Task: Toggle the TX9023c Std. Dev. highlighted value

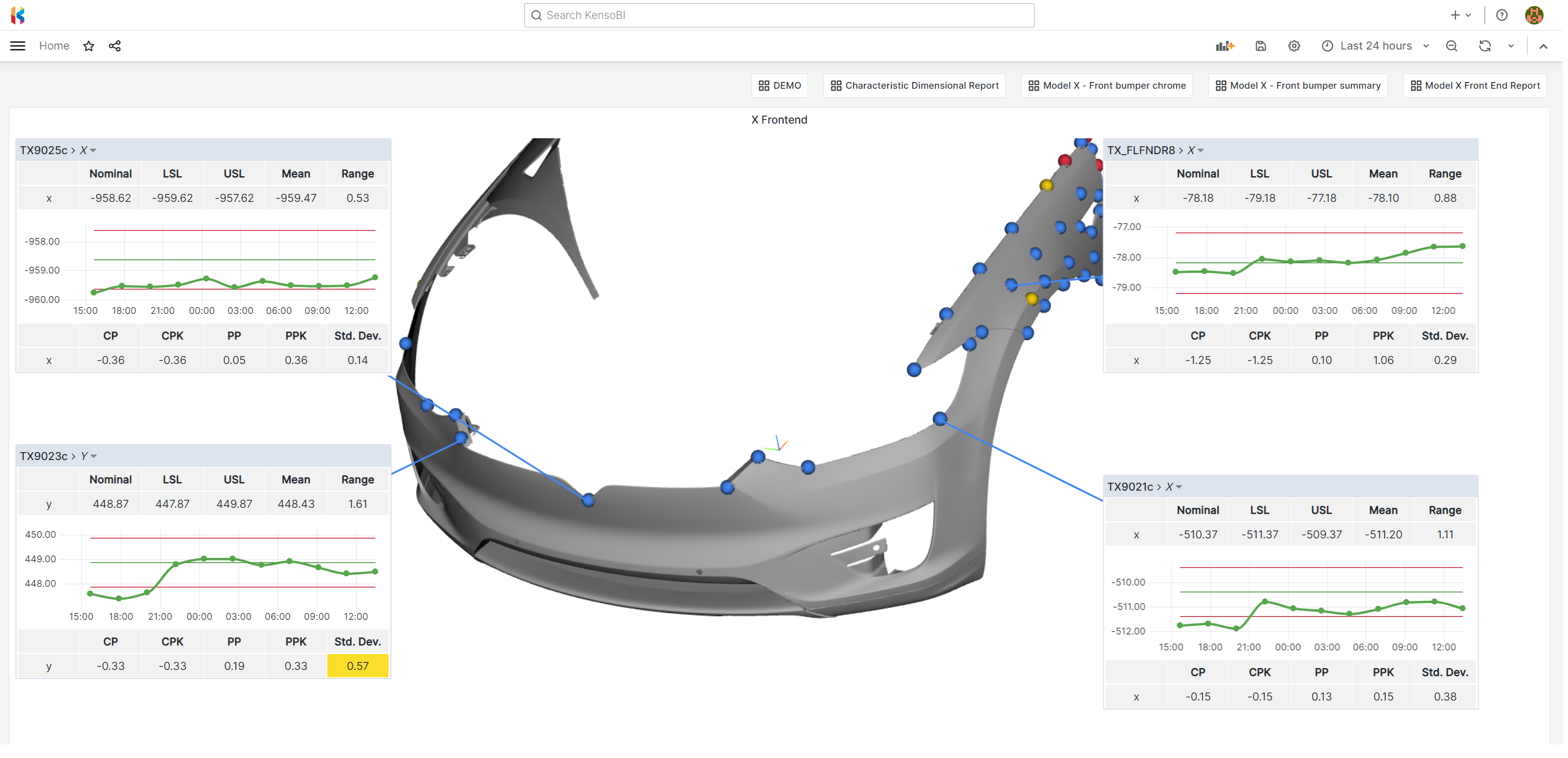Action: coord(356,665)
